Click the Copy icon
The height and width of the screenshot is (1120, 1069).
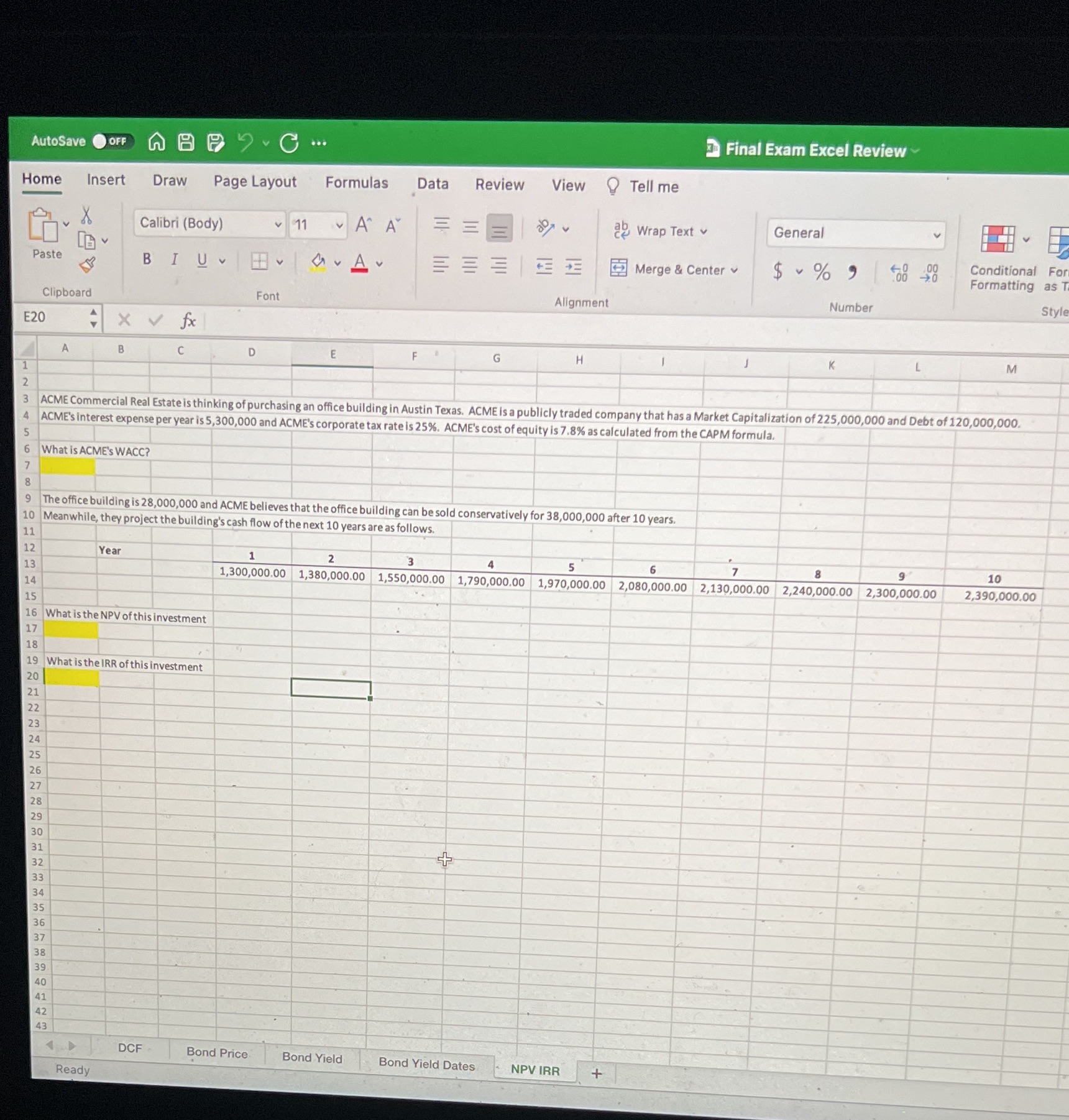tap(86, 240)
